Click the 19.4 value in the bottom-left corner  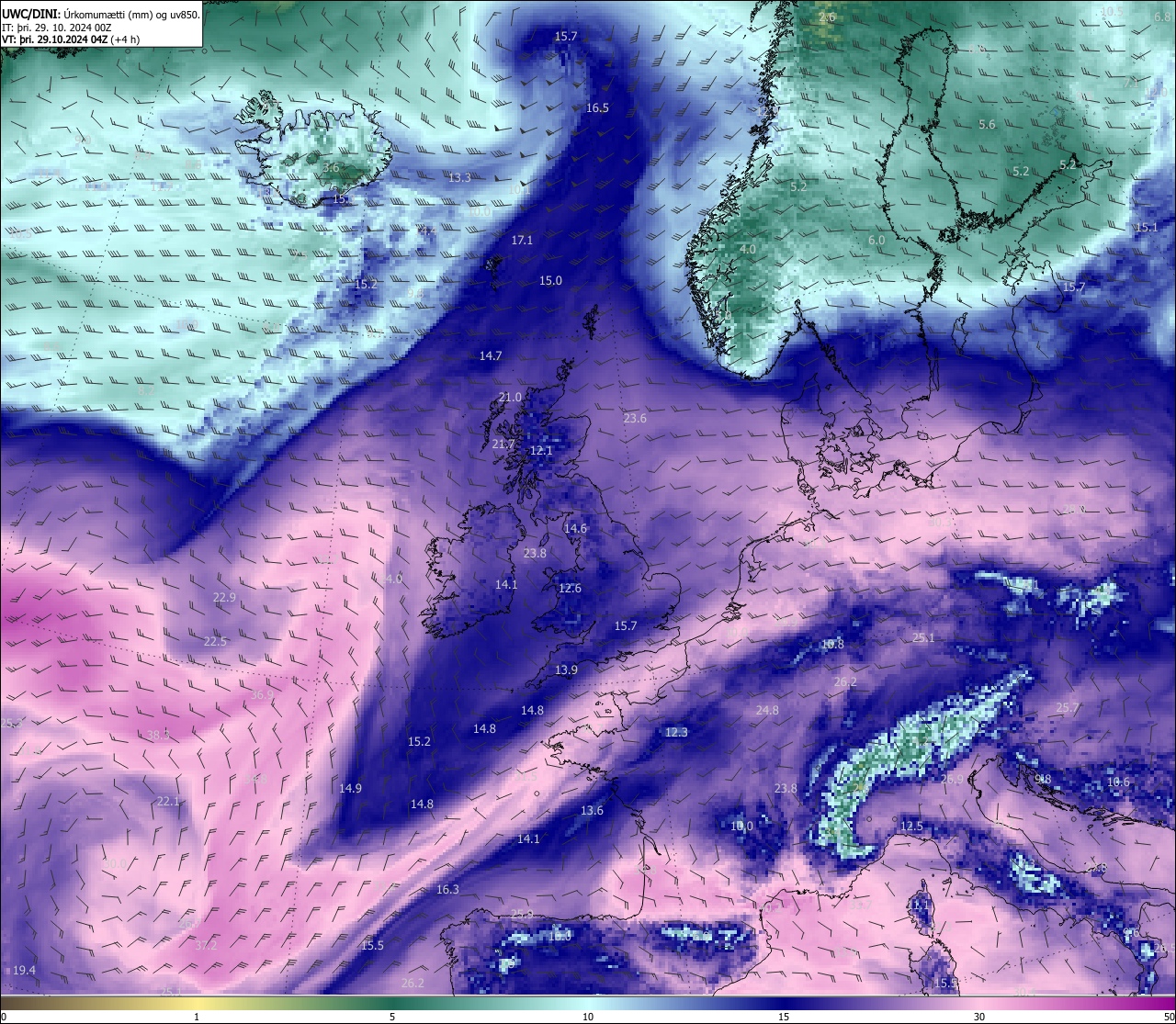24,970
